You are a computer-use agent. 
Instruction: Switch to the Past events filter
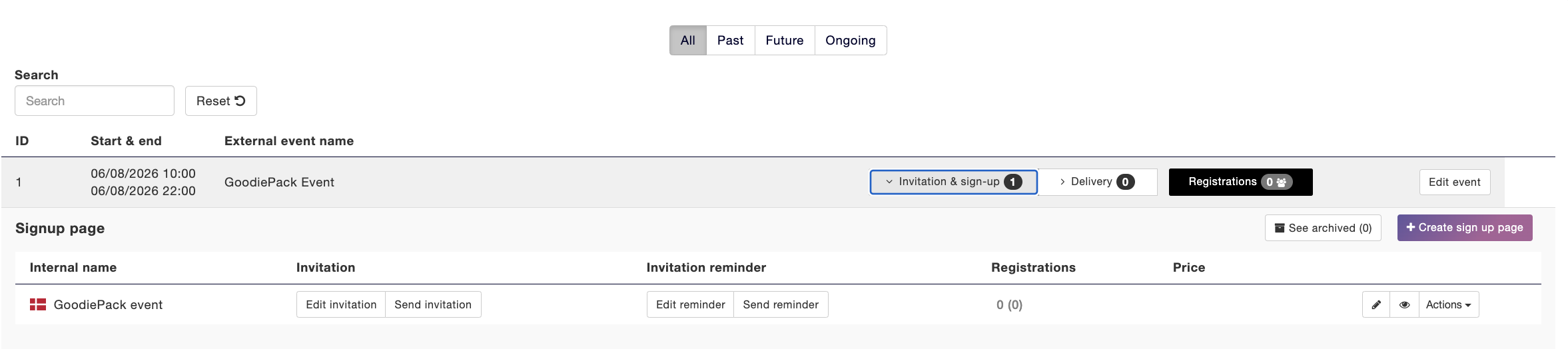point(730,40)
